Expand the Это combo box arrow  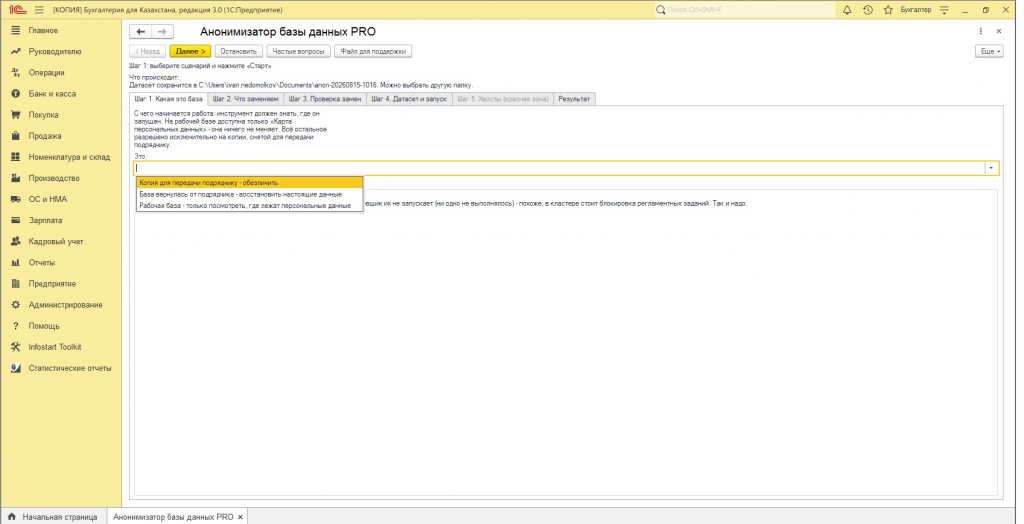[x=991, y=169]
